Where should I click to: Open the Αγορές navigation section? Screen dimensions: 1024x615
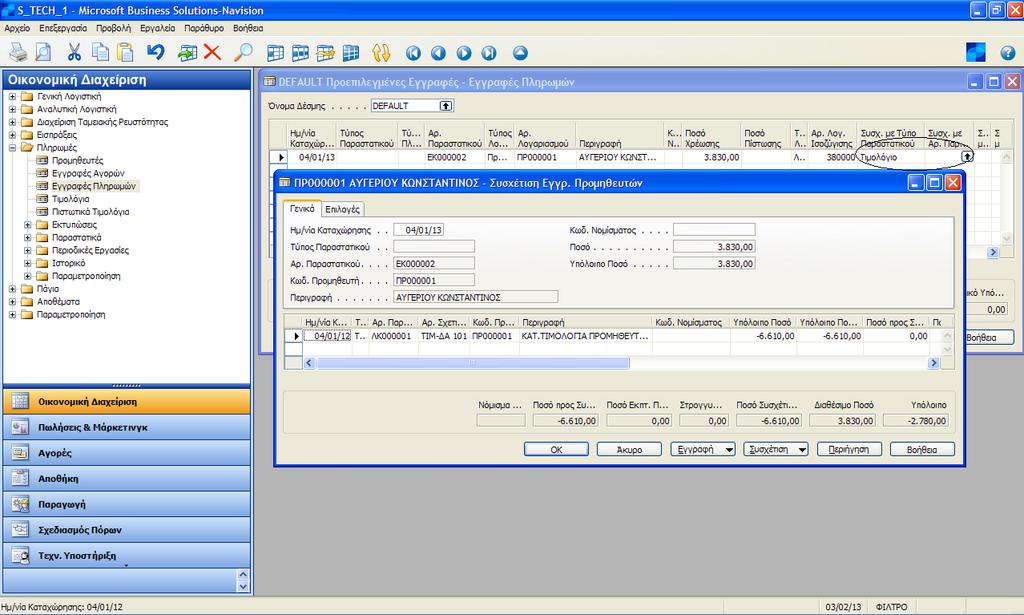(x=127, y=452)
